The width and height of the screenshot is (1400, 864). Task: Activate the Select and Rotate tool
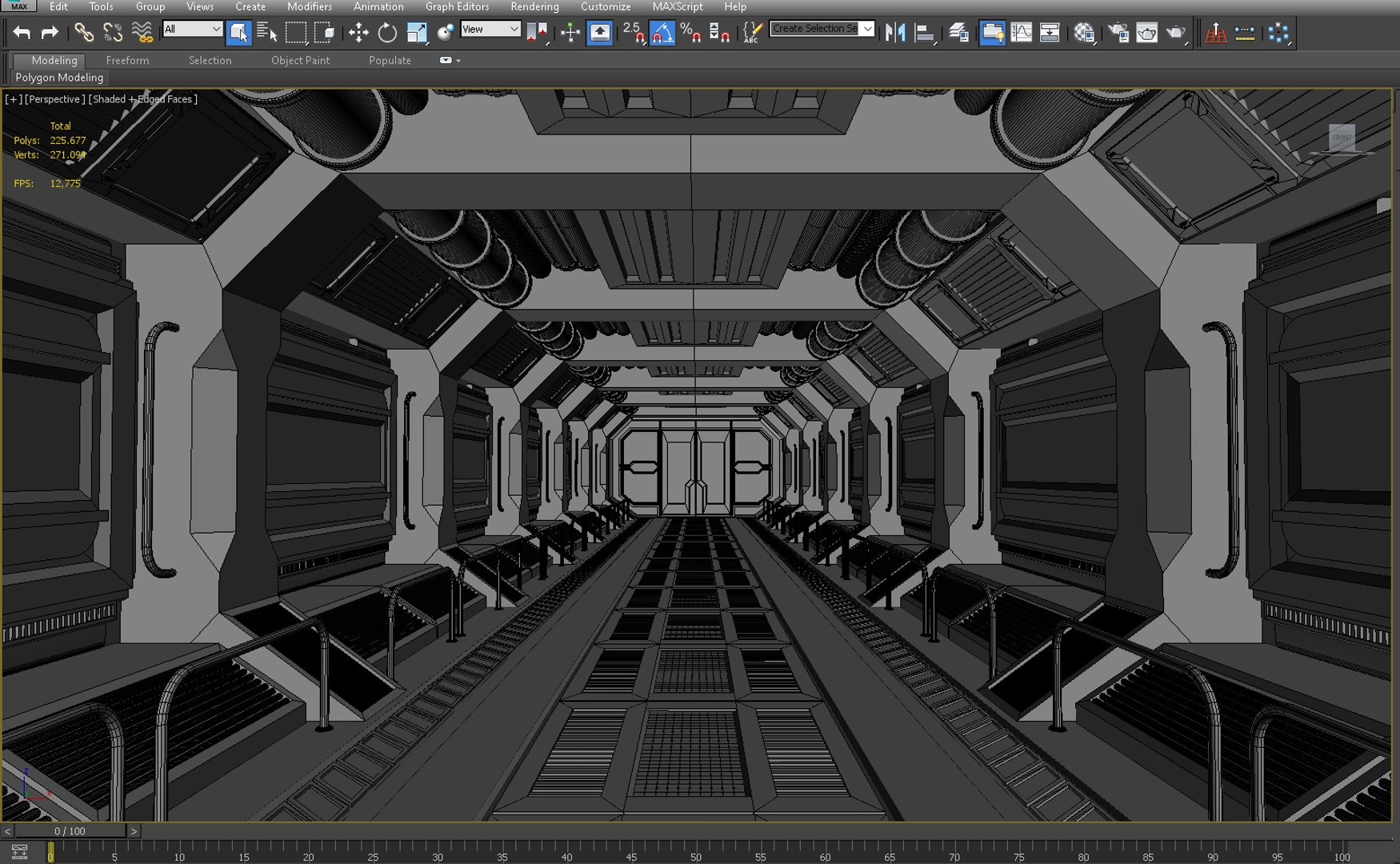[x=387, y=33]
